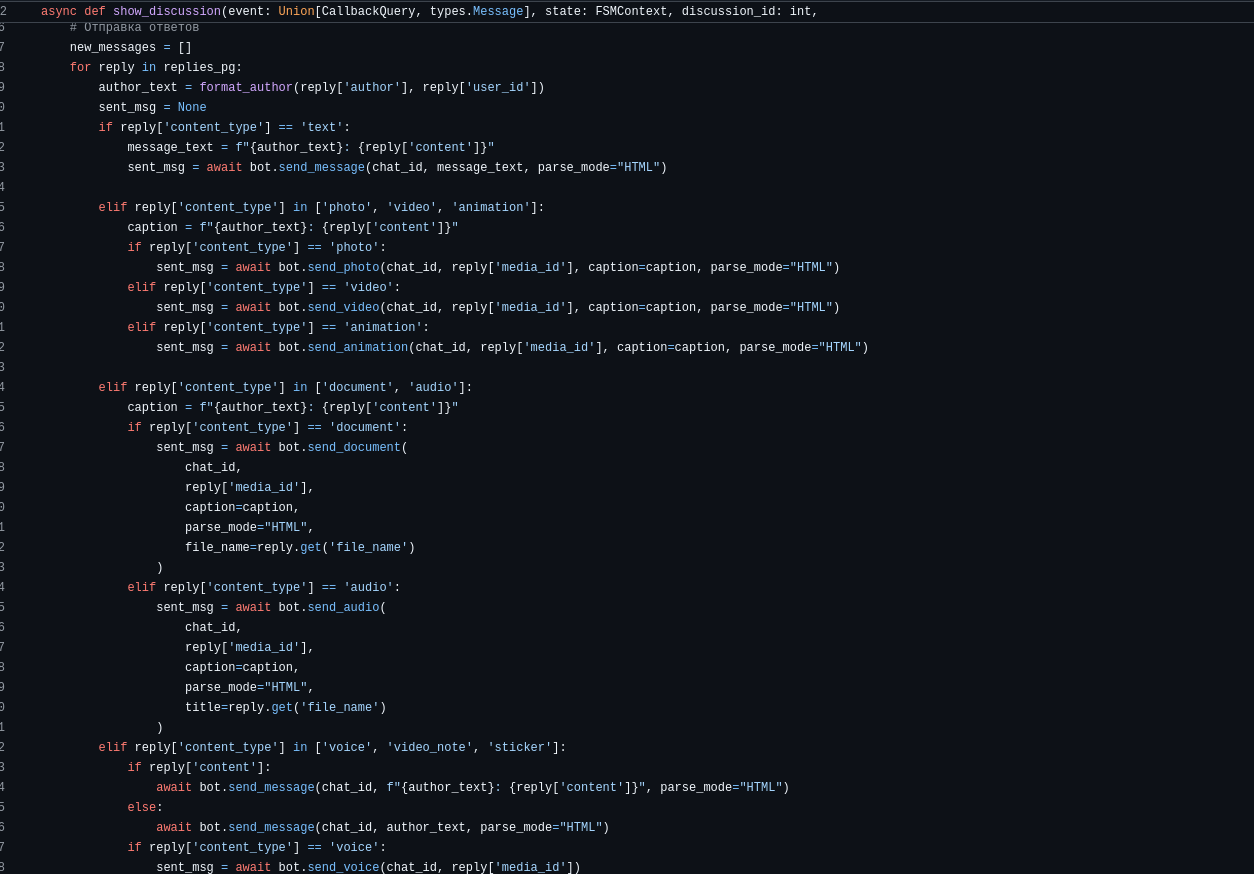Click the 'text' content_type condition line
The width and height of the screenshot is (1254, 874).
coord(225,128)
